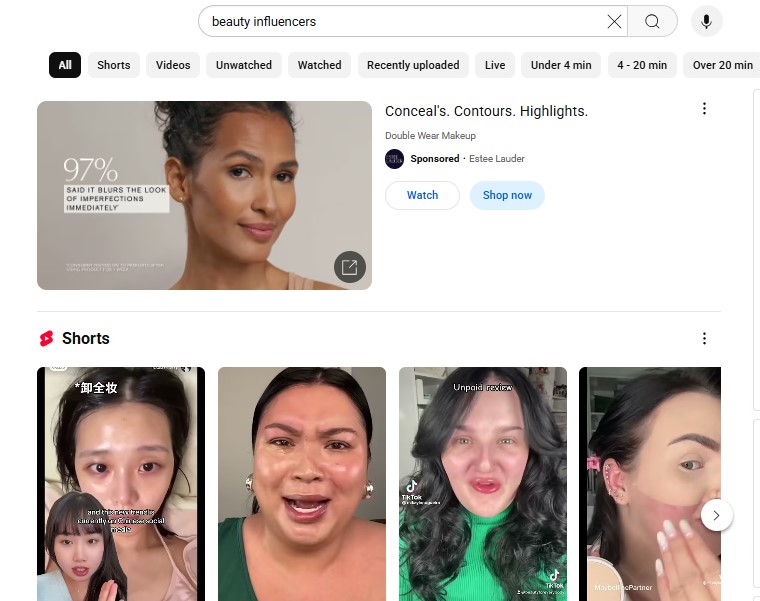The width and height of the screenshot is (760, 601).
Task: Click the red Shorts logo icon
Action: (47, 338)
